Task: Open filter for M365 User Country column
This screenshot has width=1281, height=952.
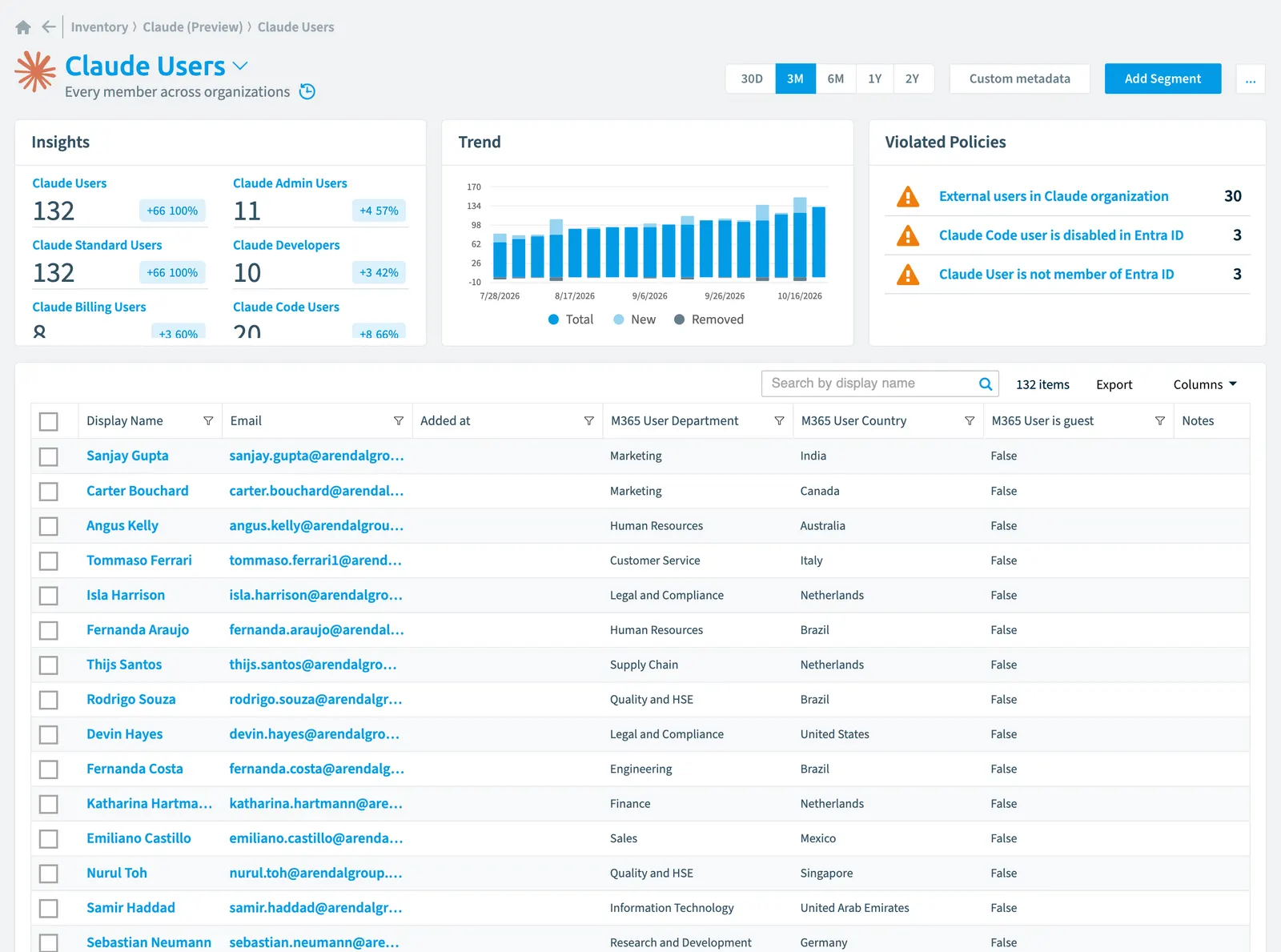Action: click(x=970, y=421)
